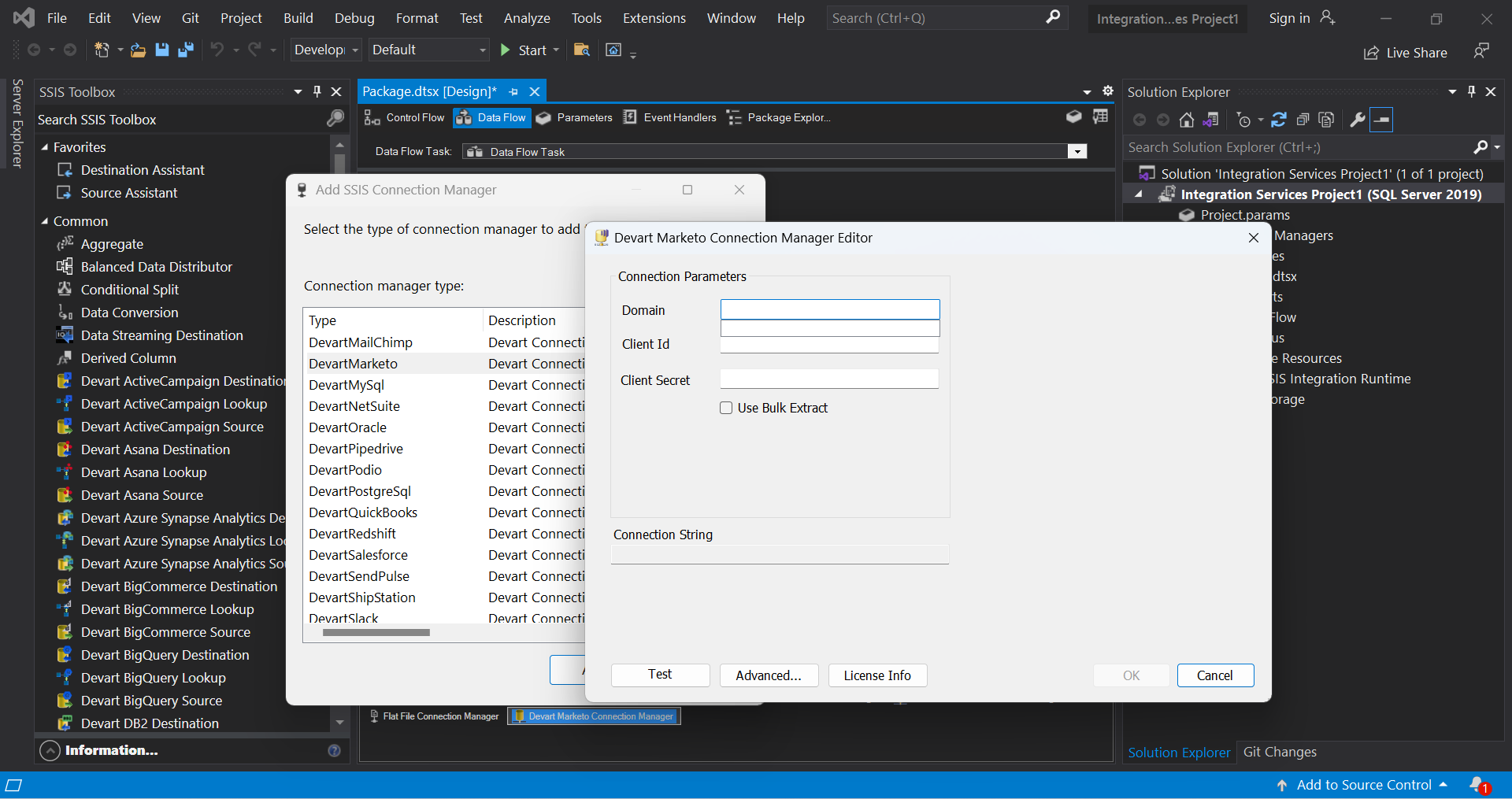Click the SSIS Toolbox search magnifier icon
This screenshot has width=1512, height=799.
335,119
